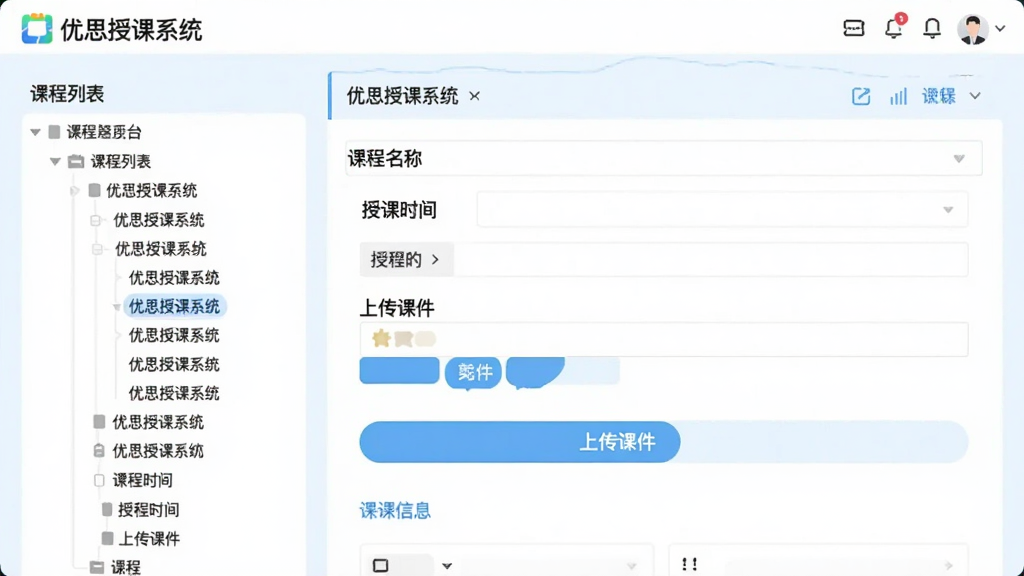The height and width of the screenshot is (576, 1024).
Task: Select the 上传课件 item in the tree
Action: point(149,539)
